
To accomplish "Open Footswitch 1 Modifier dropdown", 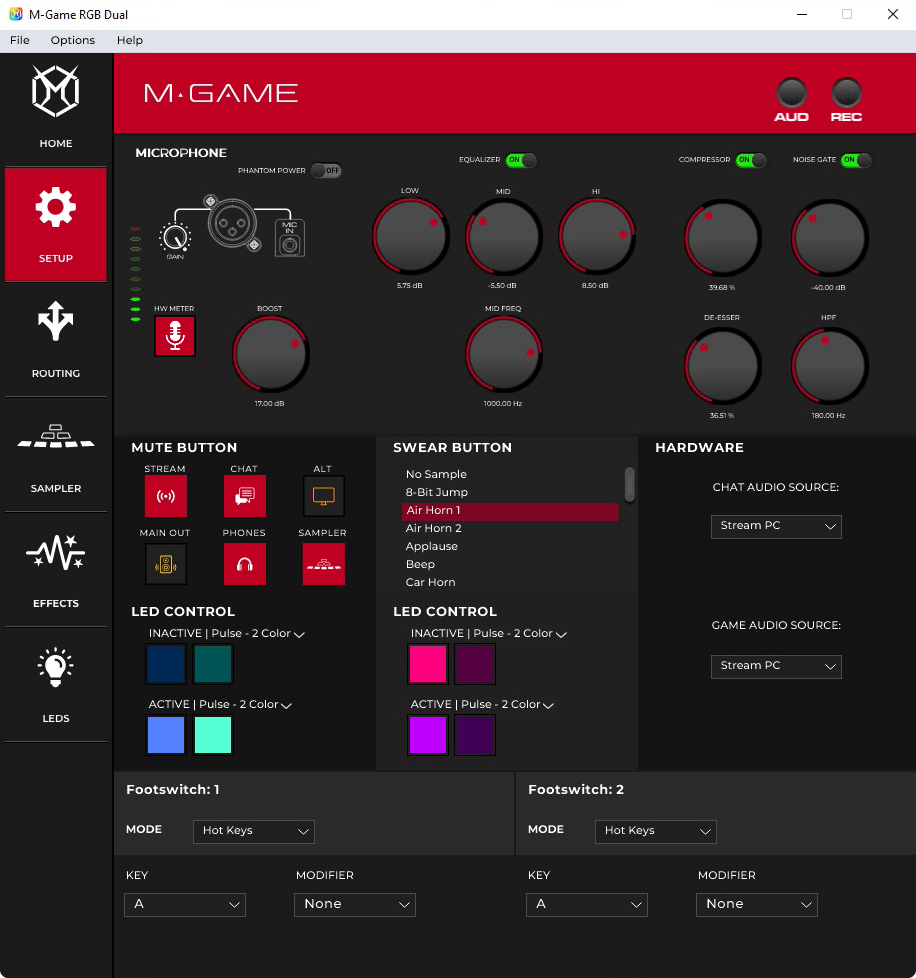I will click(x=355, y=904).
